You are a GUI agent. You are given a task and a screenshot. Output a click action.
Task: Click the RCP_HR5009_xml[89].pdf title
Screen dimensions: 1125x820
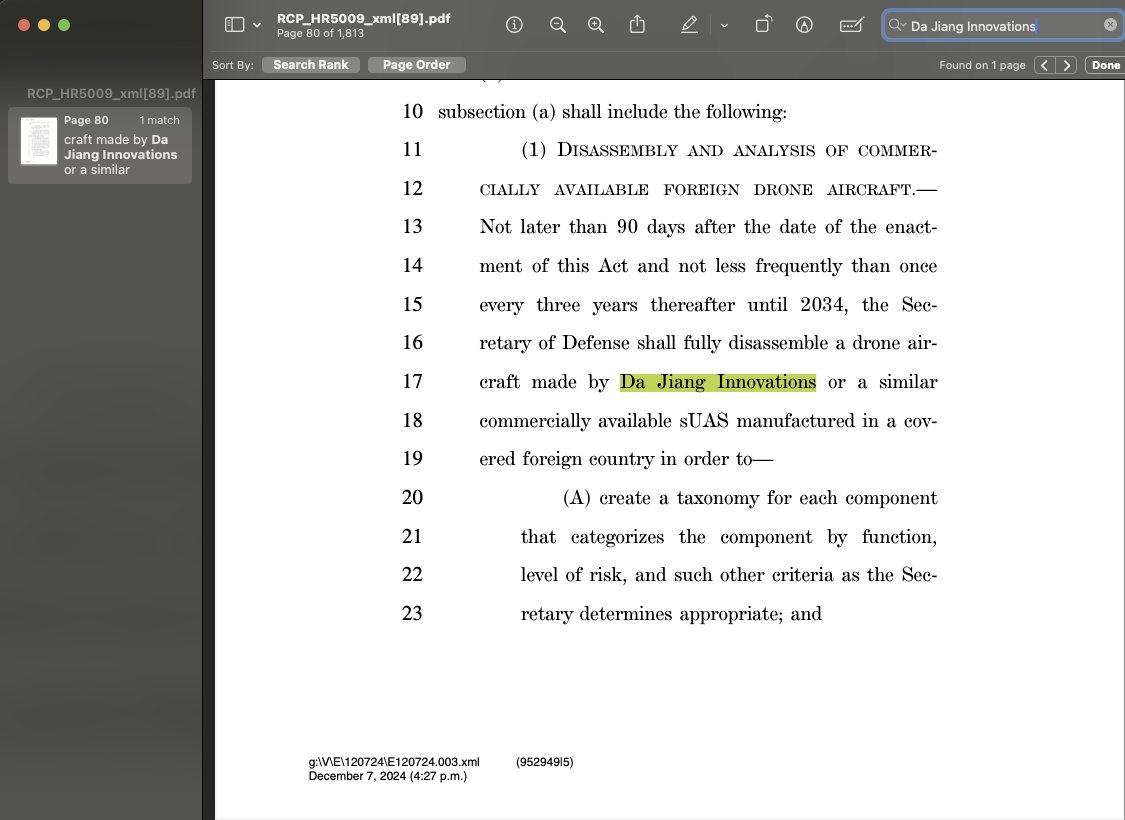363,19
